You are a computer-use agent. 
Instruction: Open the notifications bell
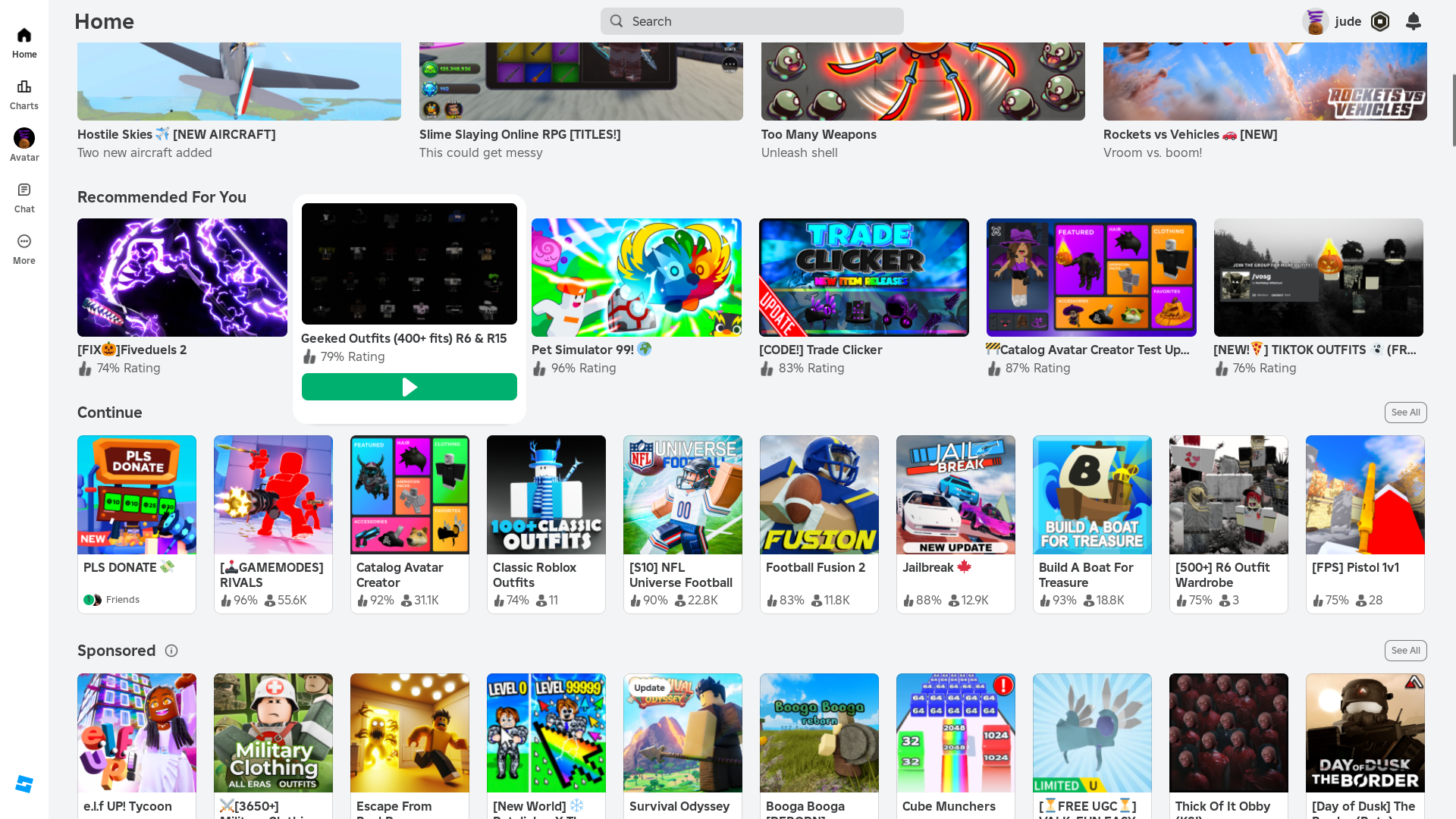coord(1413,21)
